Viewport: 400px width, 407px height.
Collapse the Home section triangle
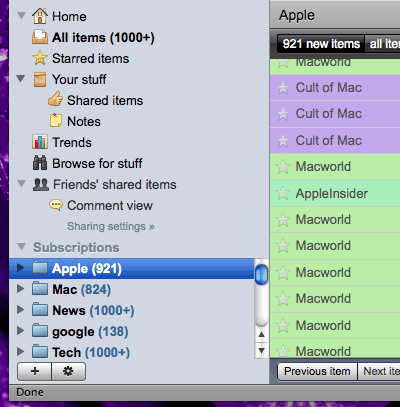pyautogui.click(x=21, y=16)
